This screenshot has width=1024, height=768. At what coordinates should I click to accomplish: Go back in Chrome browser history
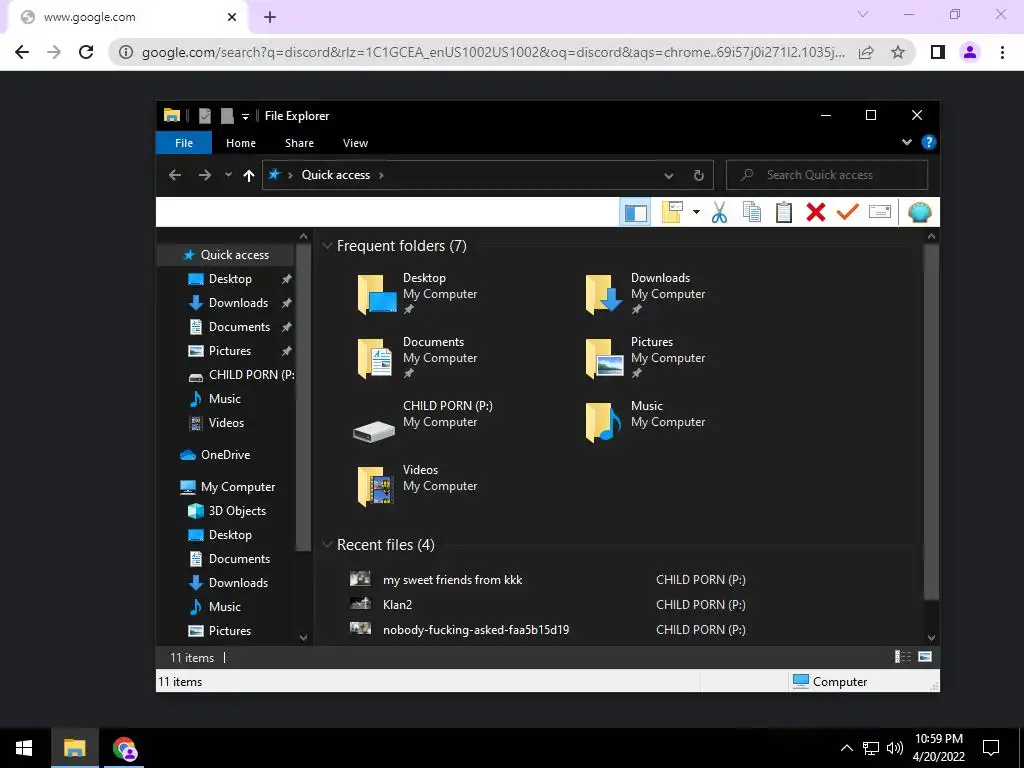click(22, 52)
